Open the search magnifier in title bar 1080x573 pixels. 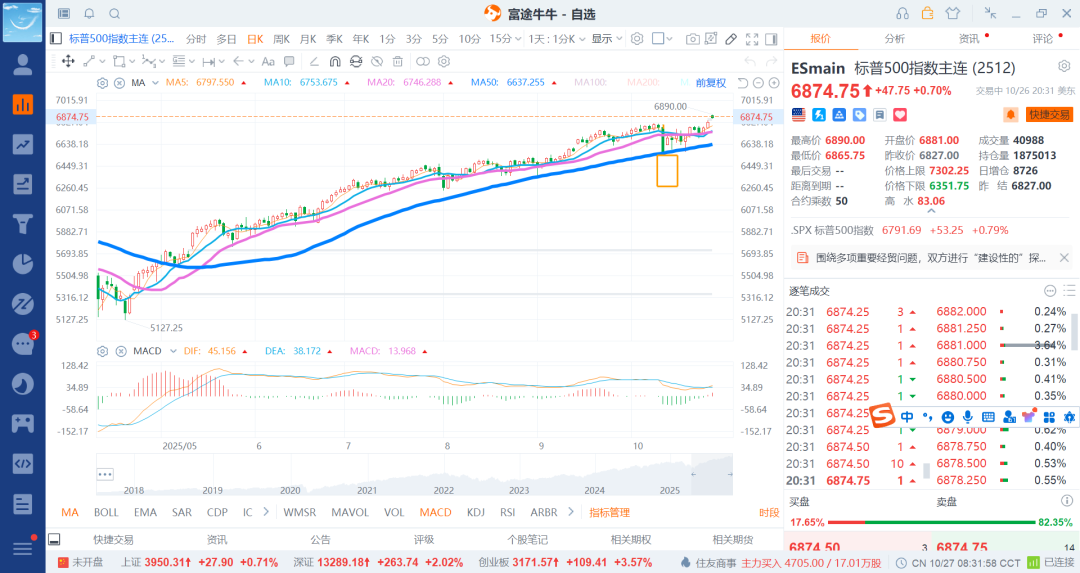[115, 14]
